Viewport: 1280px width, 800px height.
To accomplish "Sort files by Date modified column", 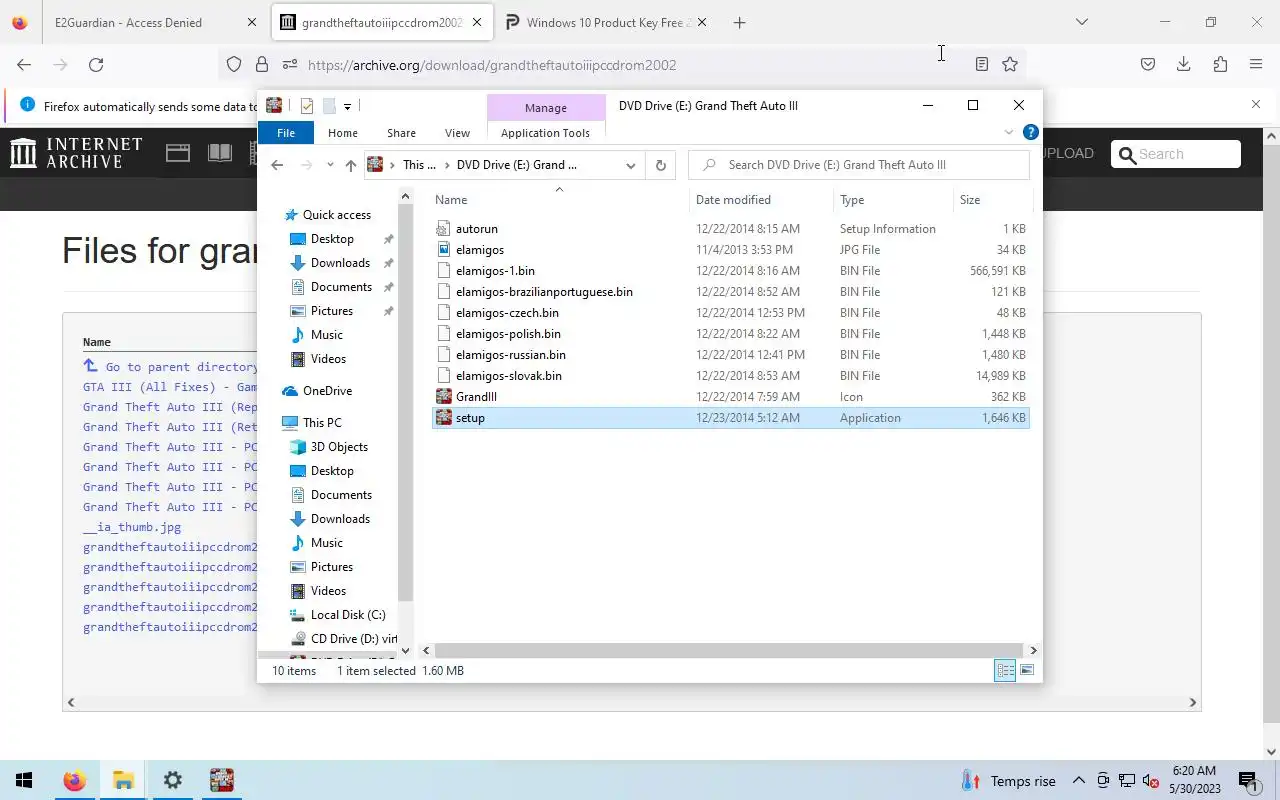I will tap(733, 200).
